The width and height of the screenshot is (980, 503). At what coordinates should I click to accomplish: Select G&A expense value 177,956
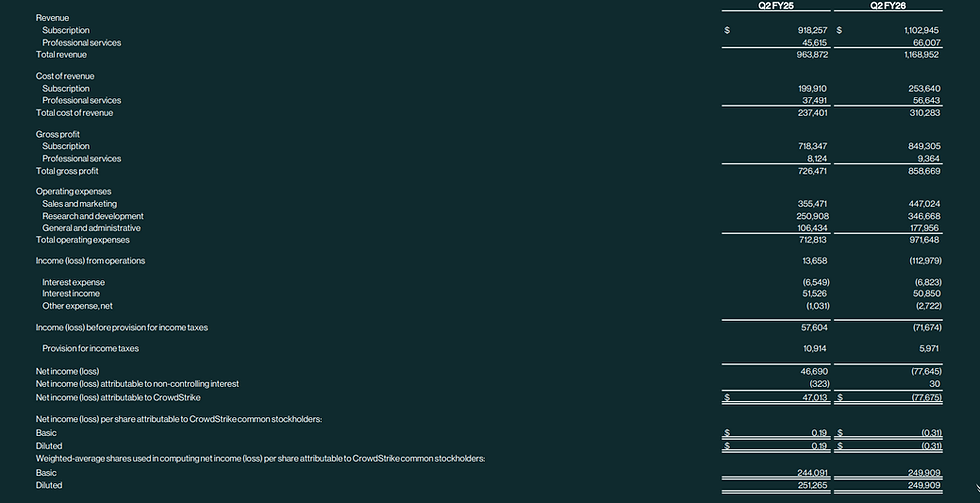pos(926,228)
